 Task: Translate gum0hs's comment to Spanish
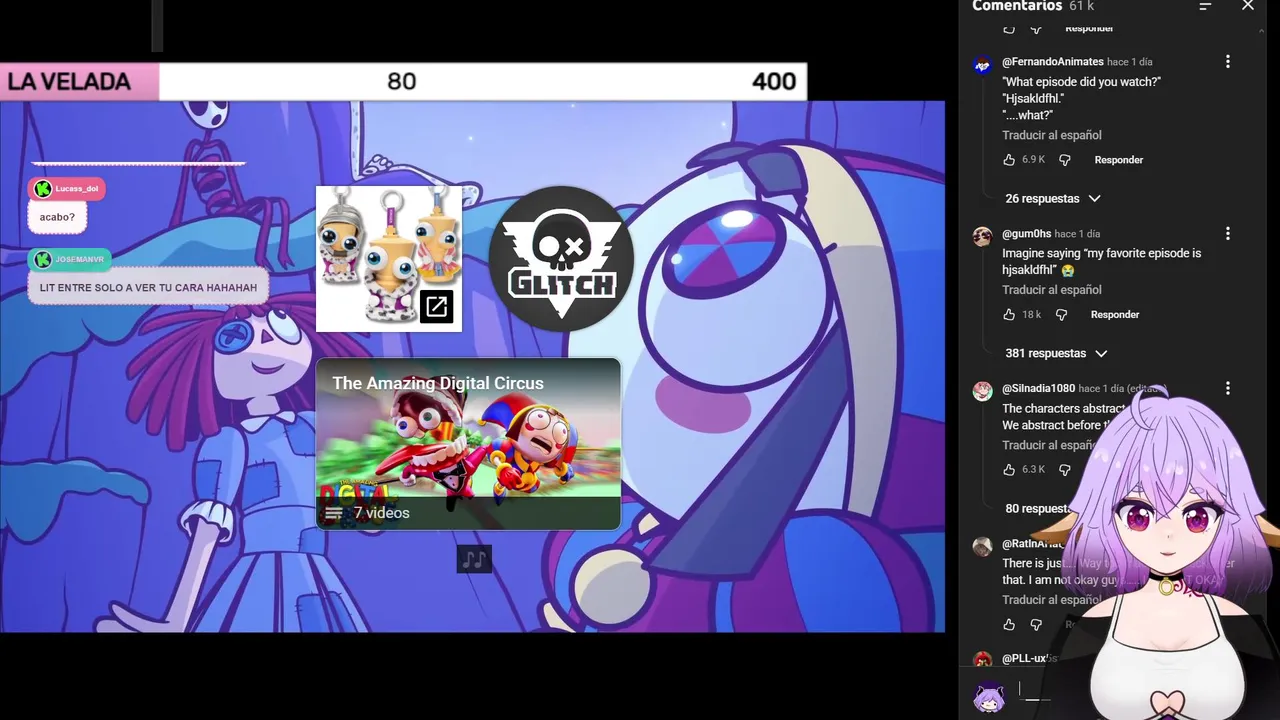[1052, 290]
